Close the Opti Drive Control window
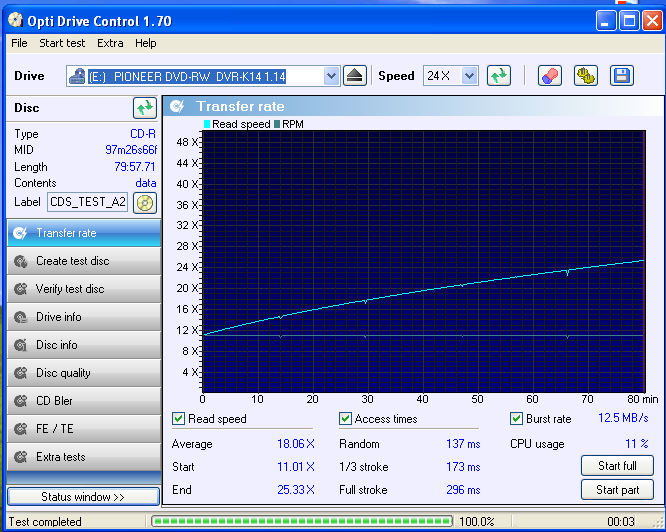Screen dimensions: 666x532 pyautogui.click(x=653, y=20)
